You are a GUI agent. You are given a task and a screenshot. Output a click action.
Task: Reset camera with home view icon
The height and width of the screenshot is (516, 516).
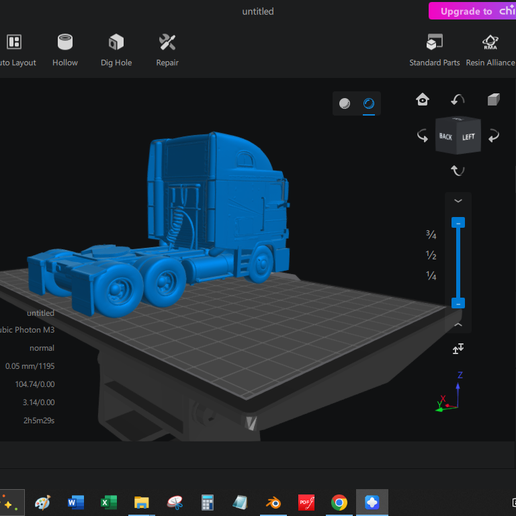pos(422,99)
